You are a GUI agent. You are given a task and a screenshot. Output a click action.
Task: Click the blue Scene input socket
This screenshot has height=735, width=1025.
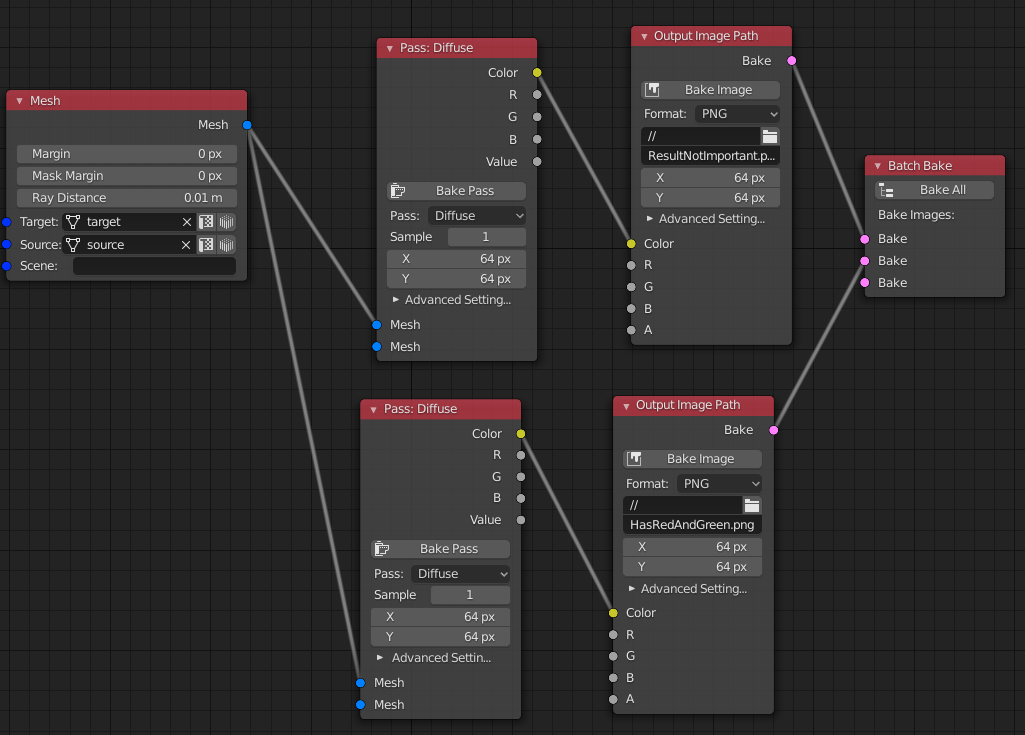point(7,266)
